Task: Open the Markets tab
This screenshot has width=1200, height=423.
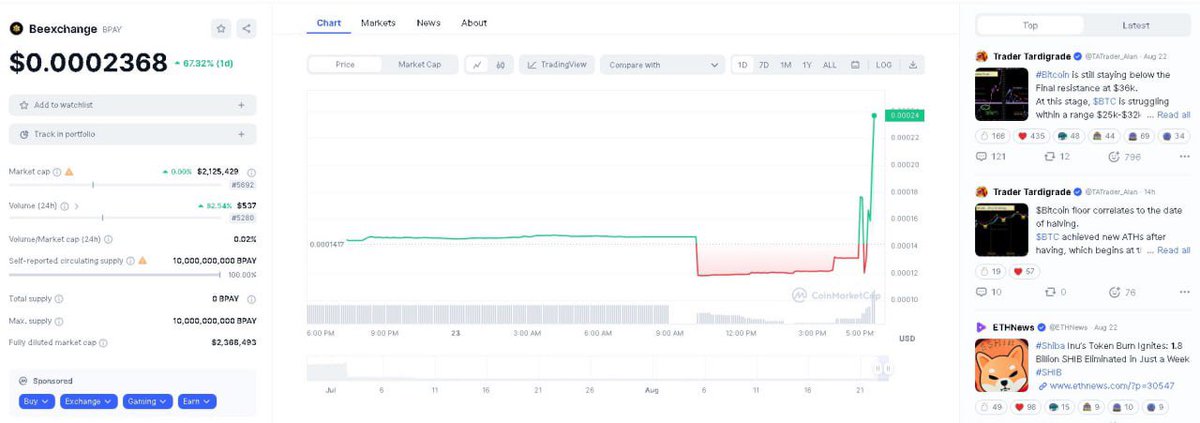Action: pos(378,22)
